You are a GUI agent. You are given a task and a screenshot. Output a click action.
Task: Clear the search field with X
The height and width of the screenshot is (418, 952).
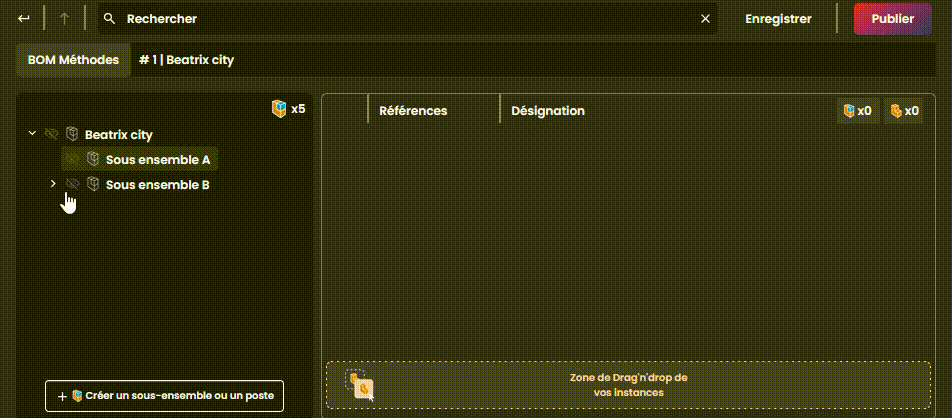(706, 19)
